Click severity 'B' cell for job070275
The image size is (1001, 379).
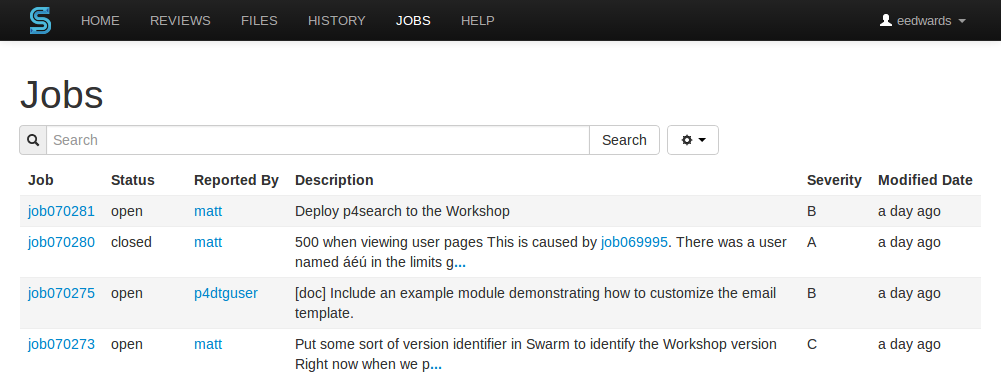coord(811,294)
